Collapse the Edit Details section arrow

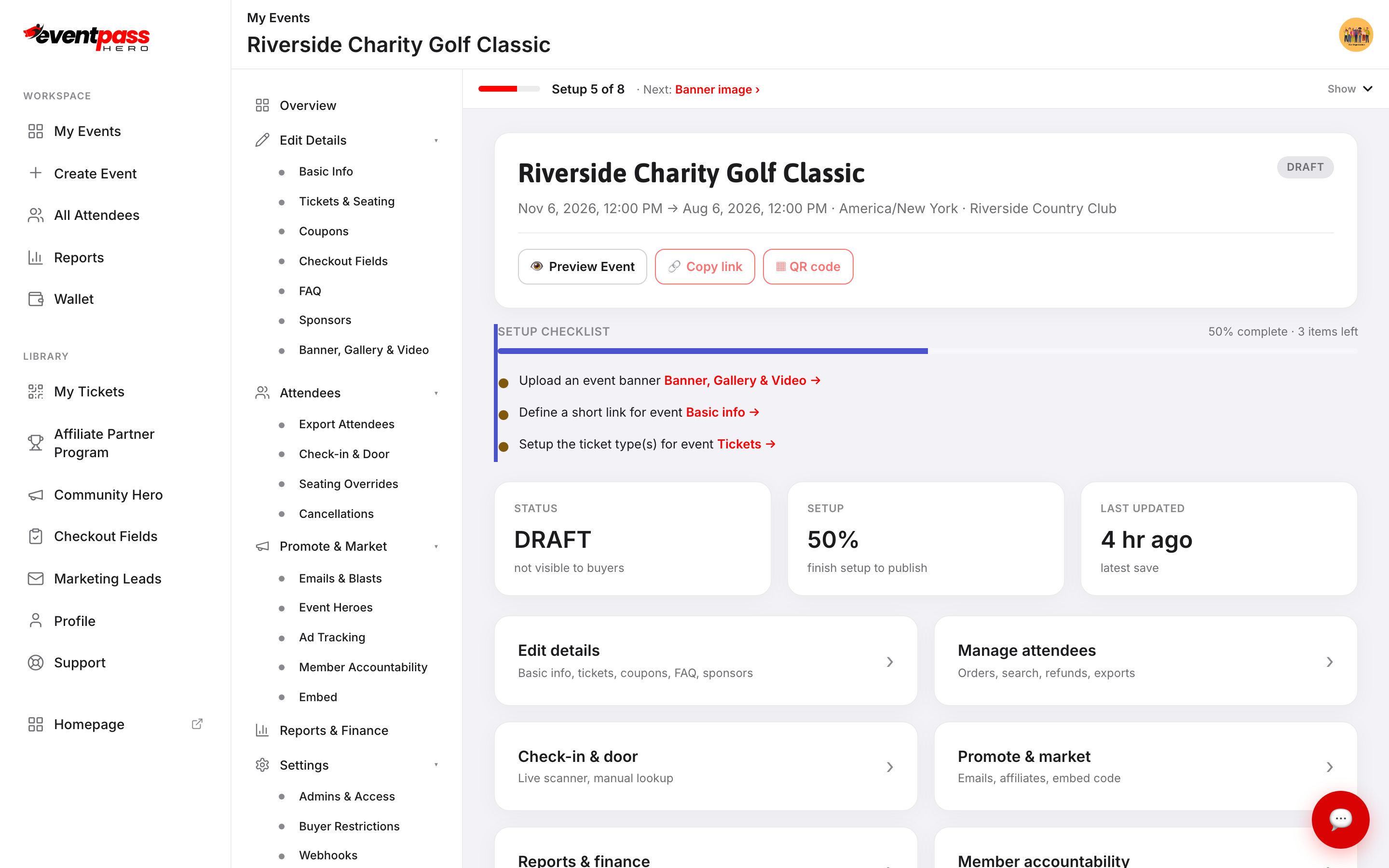pos(436,141)
